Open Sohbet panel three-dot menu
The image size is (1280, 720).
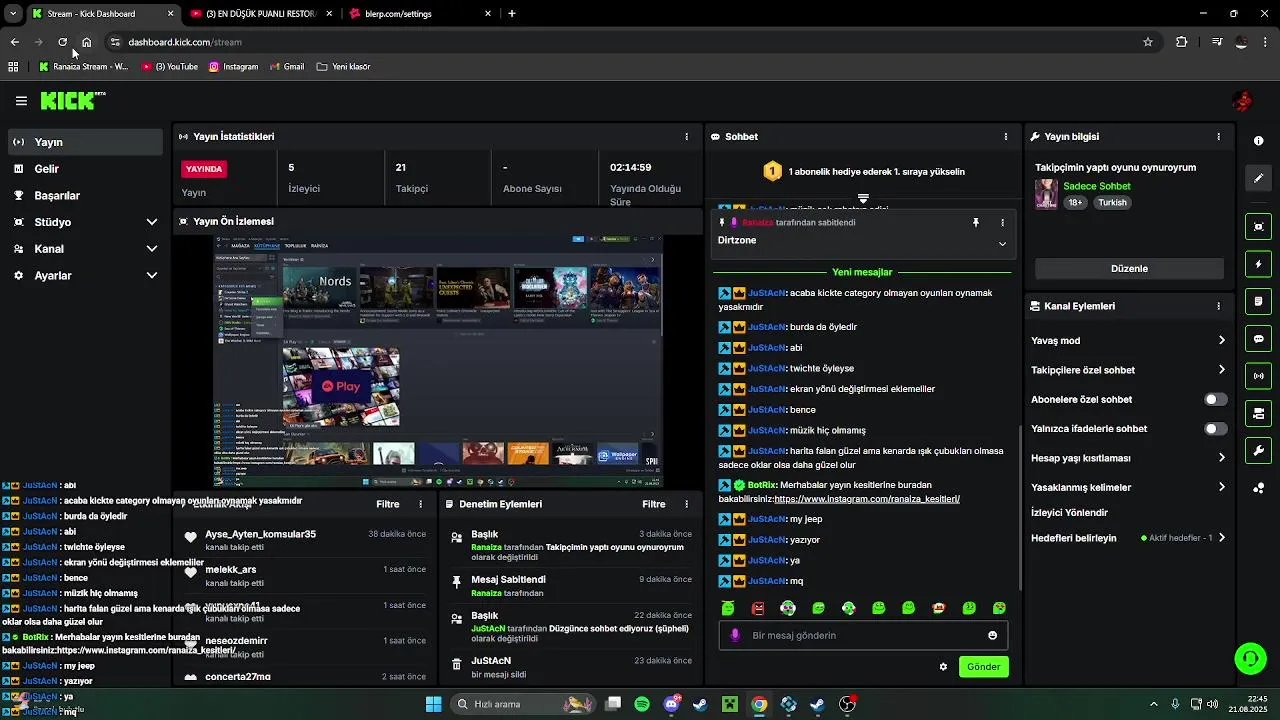coord(1006,136)
